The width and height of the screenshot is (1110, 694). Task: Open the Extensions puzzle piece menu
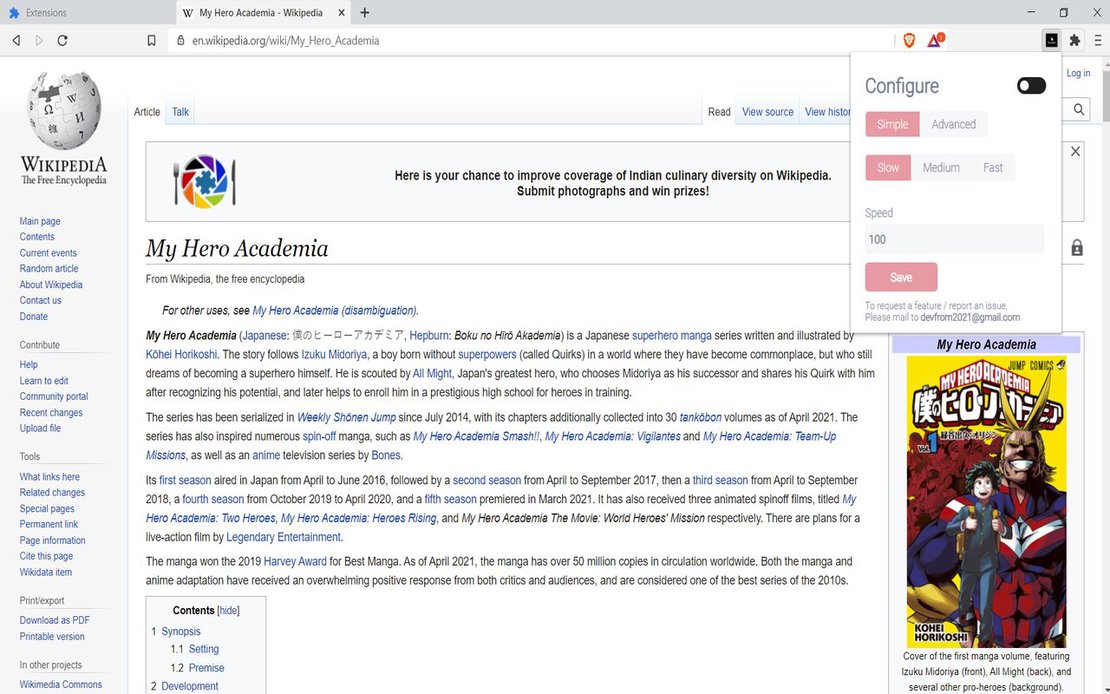coord(1074,40)
